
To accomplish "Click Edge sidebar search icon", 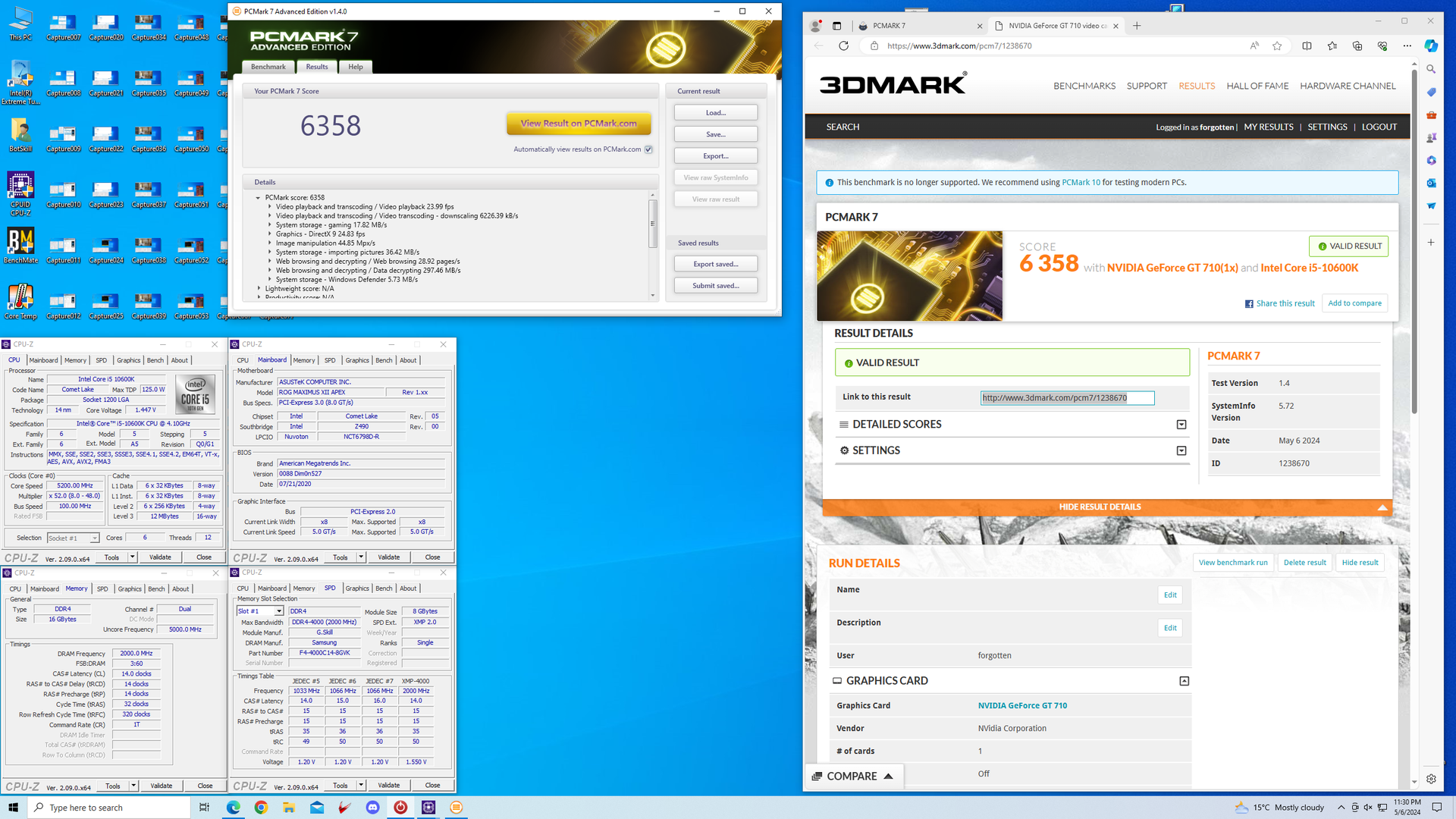I will (1431, 69).
